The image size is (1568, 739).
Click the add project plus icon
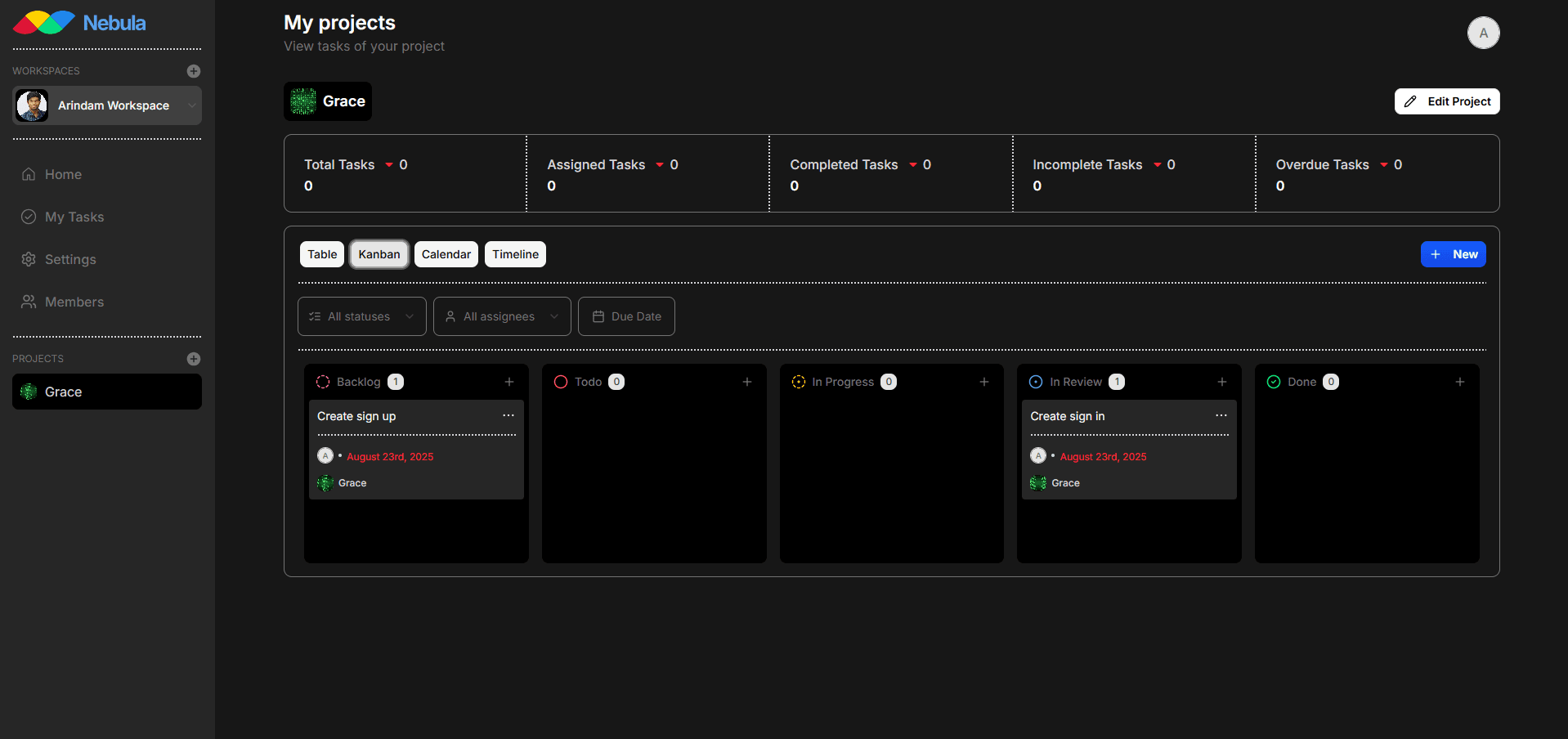(x=193, y=359)
